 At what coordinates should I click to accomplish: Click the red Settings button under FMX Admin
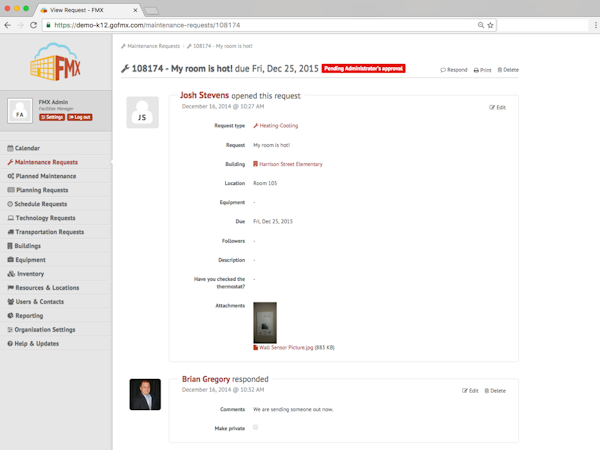coord(52,117)
